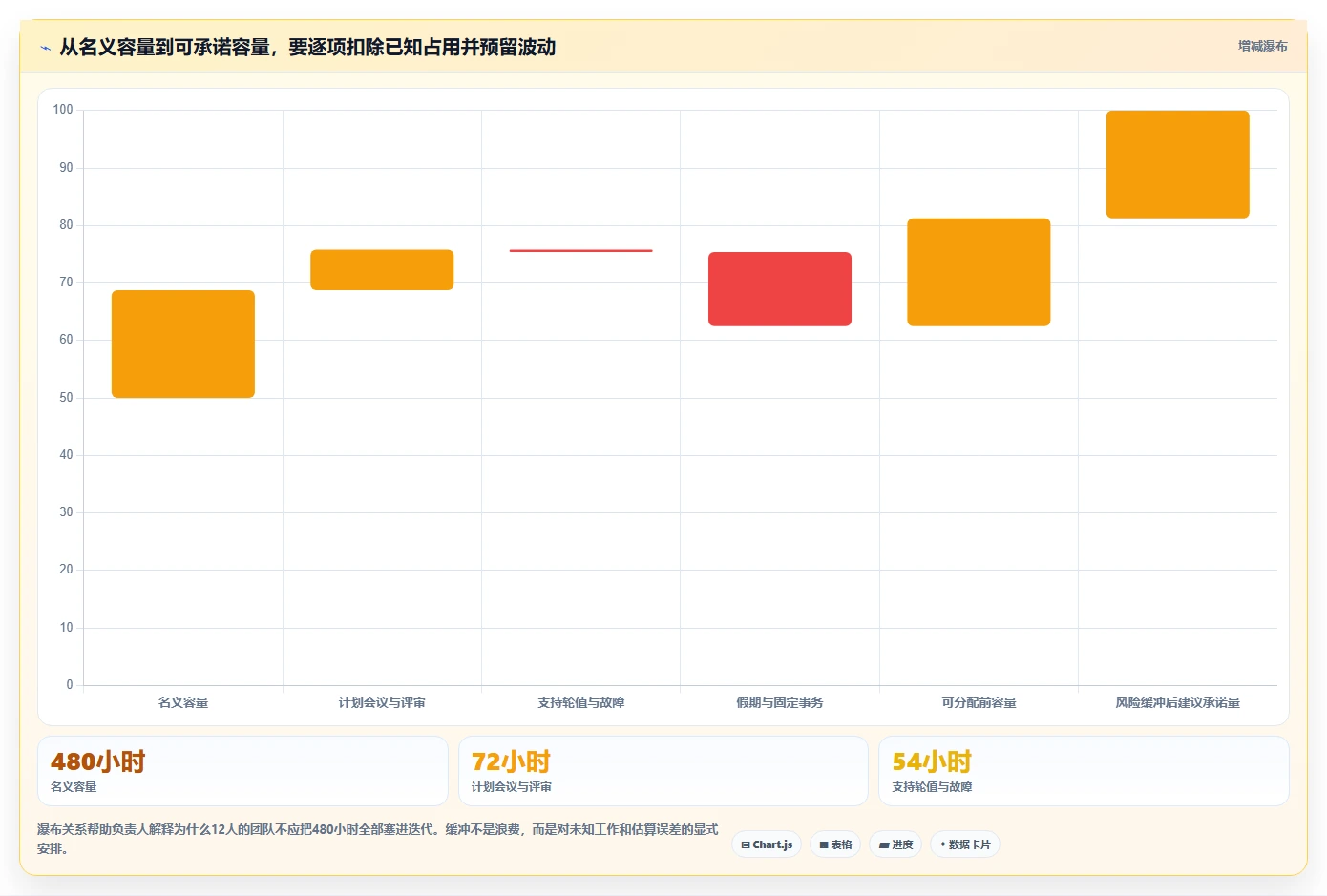Click the 72小时 stat card
1327x896 pixels.
click(x=663, y=771)
